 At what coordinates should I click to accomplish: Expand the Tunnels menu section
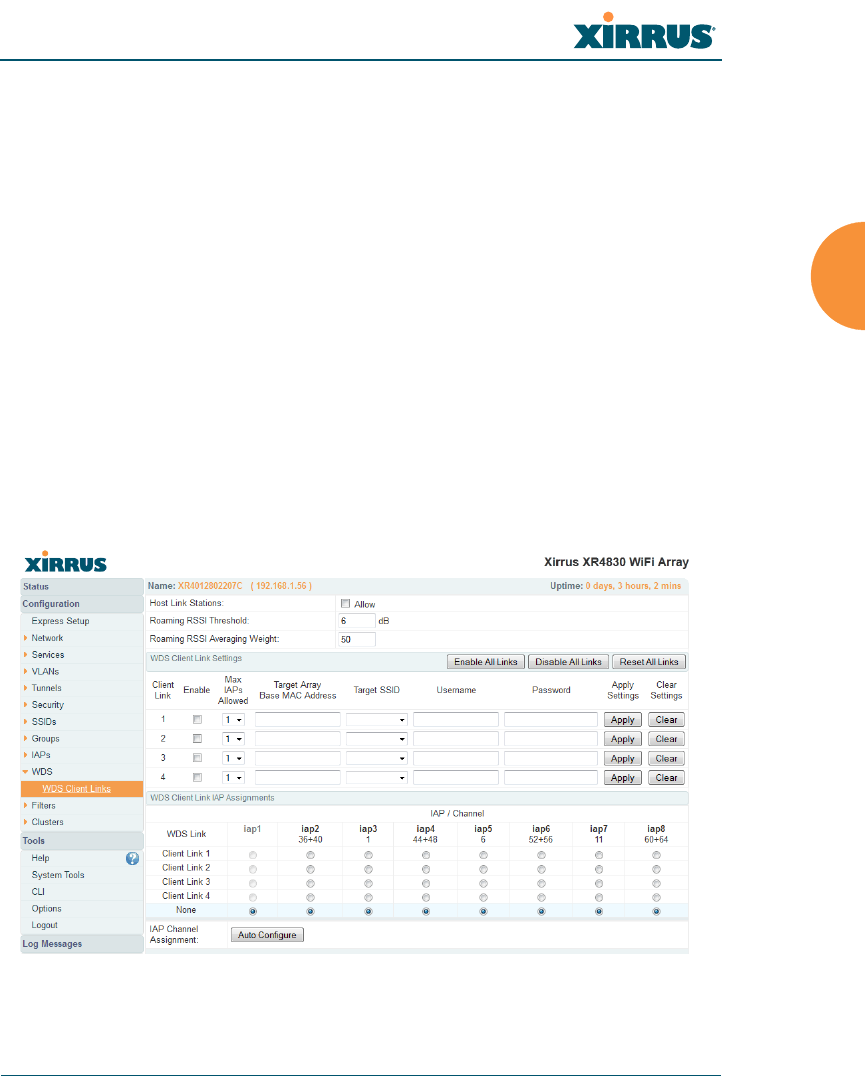click(x=46, y=688)
